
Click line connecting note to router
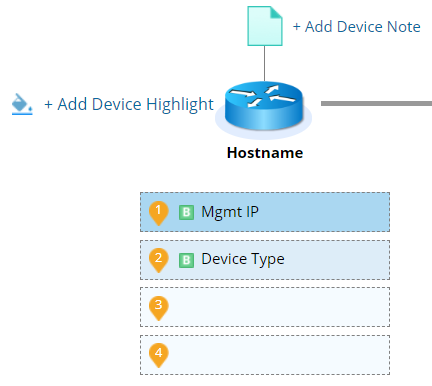(265, 64)
